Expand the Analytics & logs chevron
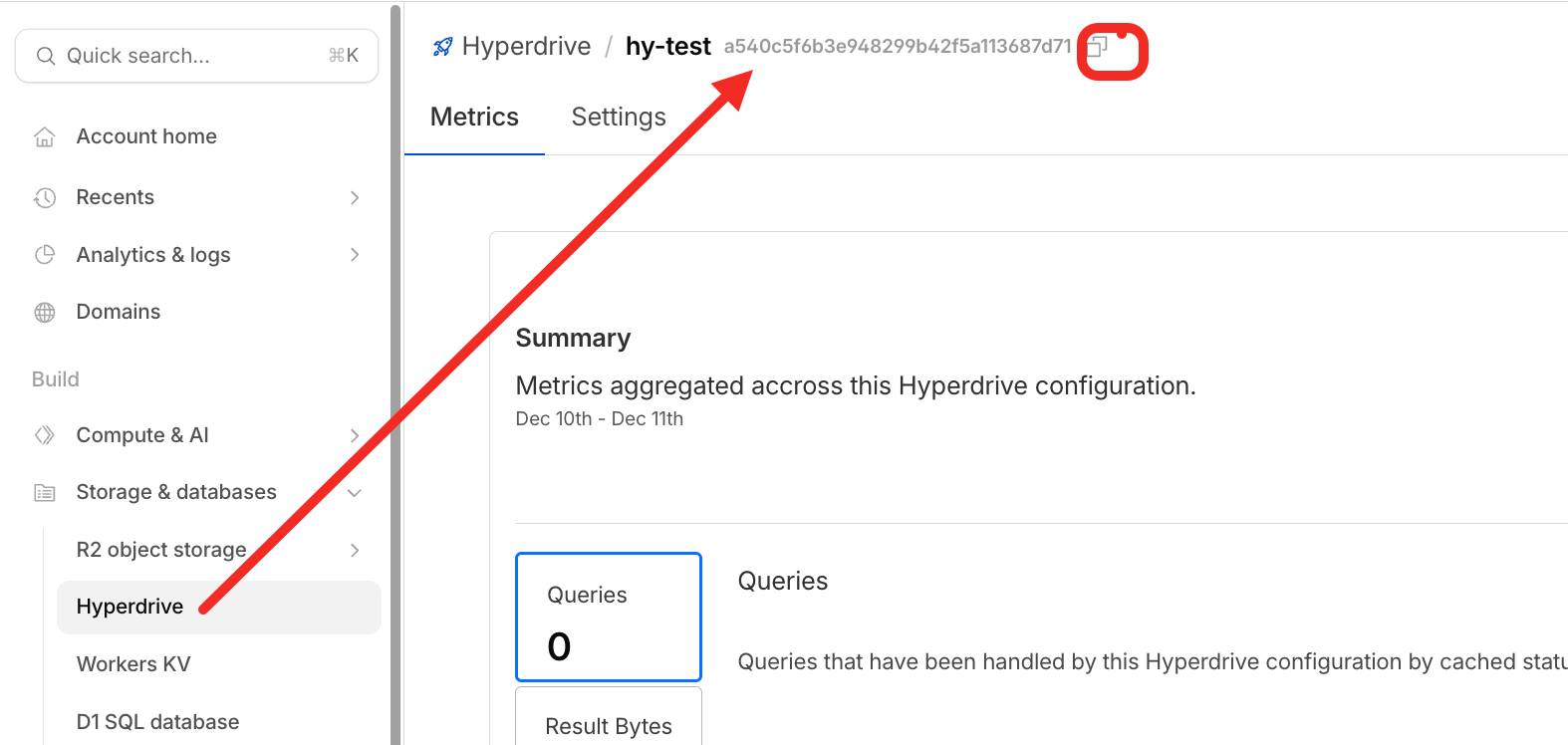The width and height of the screenshot is (1568, 745). coord(355,255)
